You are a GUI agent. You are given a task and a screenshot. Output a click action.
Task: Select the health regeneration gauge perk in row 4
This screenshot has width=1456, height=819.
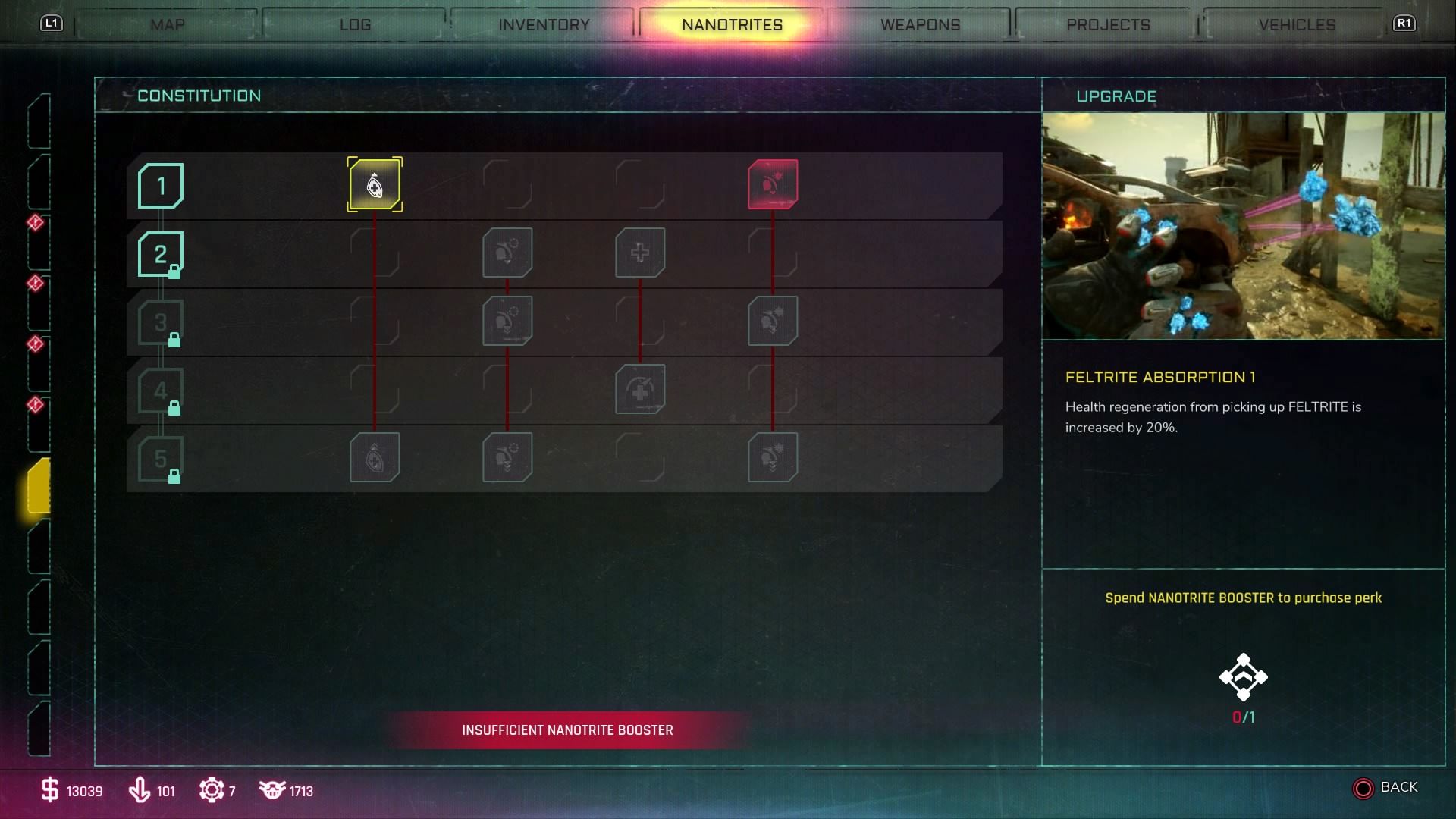(x=640, y=389)
